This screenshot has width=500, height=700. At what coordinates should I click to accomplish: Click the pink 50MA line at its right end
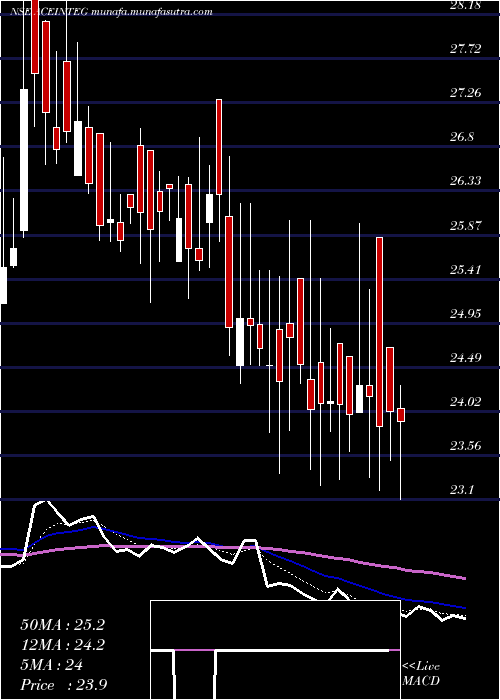click(464, 578)
